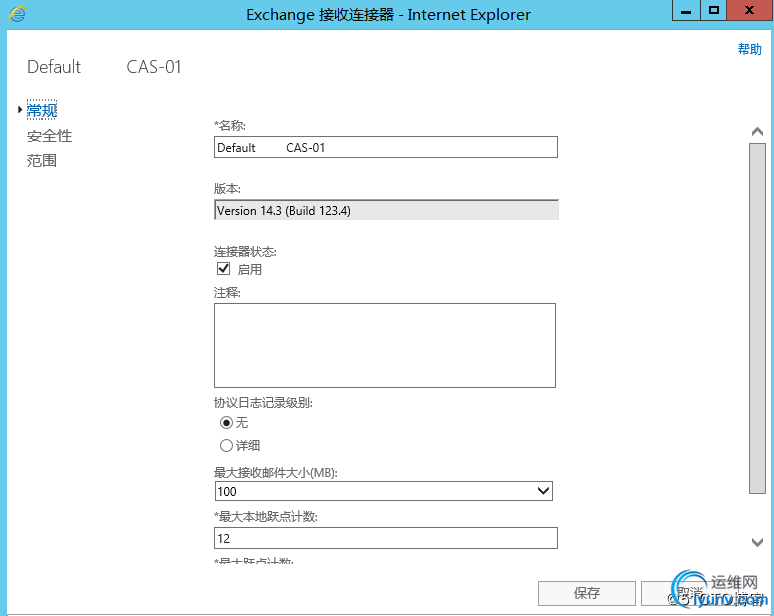Minimize the Internet Explorer window
The height and width of the screenshot is (616, 774).
(686, 10)
